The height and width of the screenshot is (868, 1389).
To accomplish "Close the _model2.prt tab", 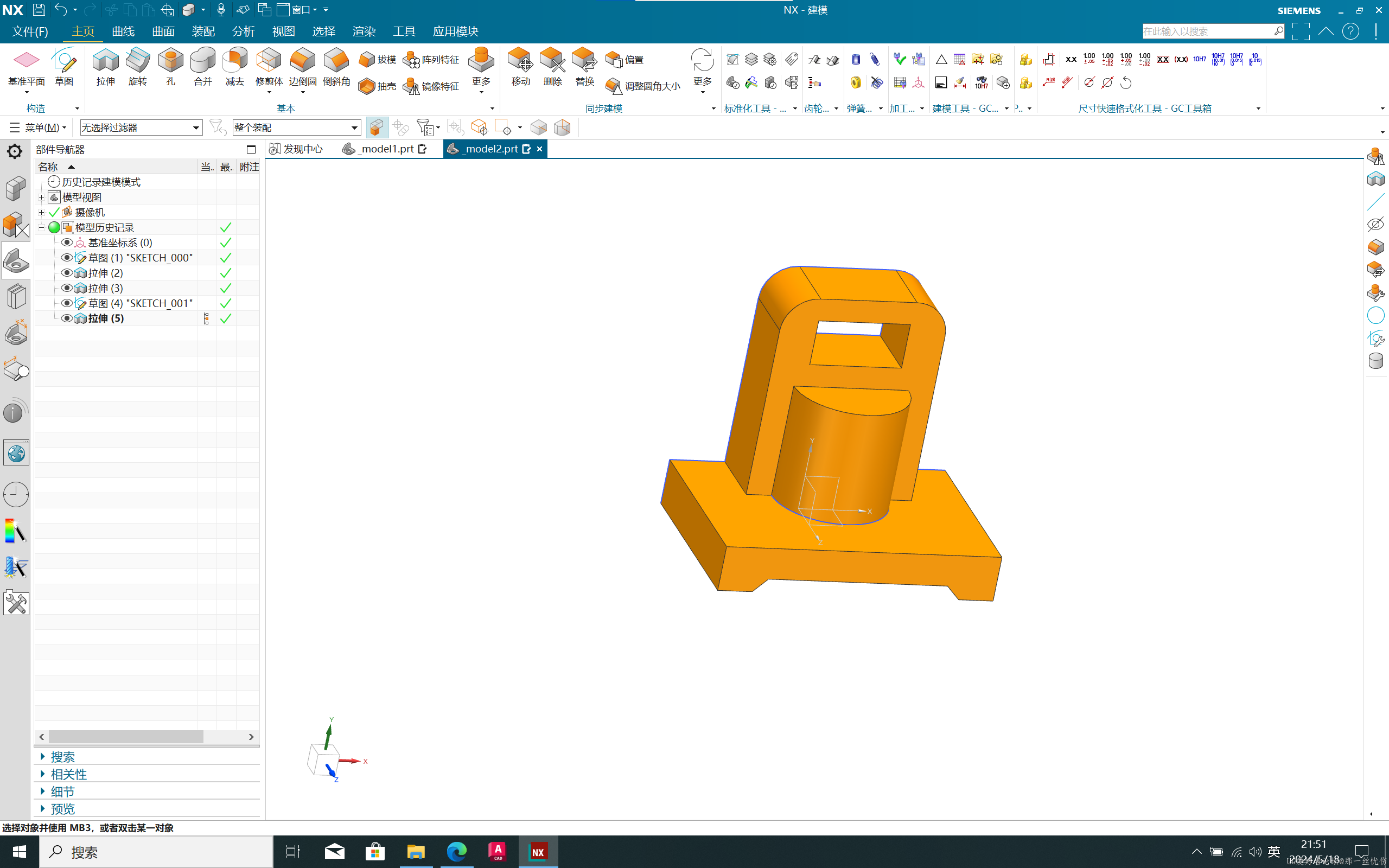I will [x=539, y=149].
